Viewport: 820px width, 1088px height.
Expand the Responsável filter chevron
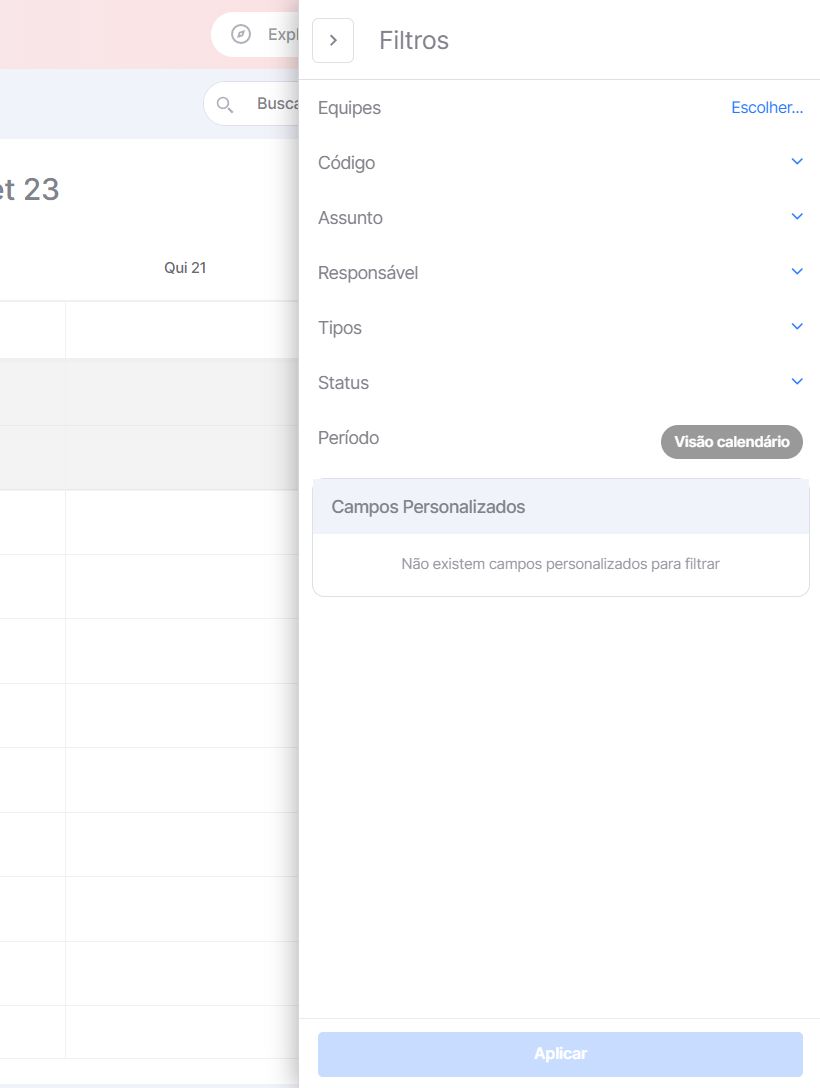[797, 271]
